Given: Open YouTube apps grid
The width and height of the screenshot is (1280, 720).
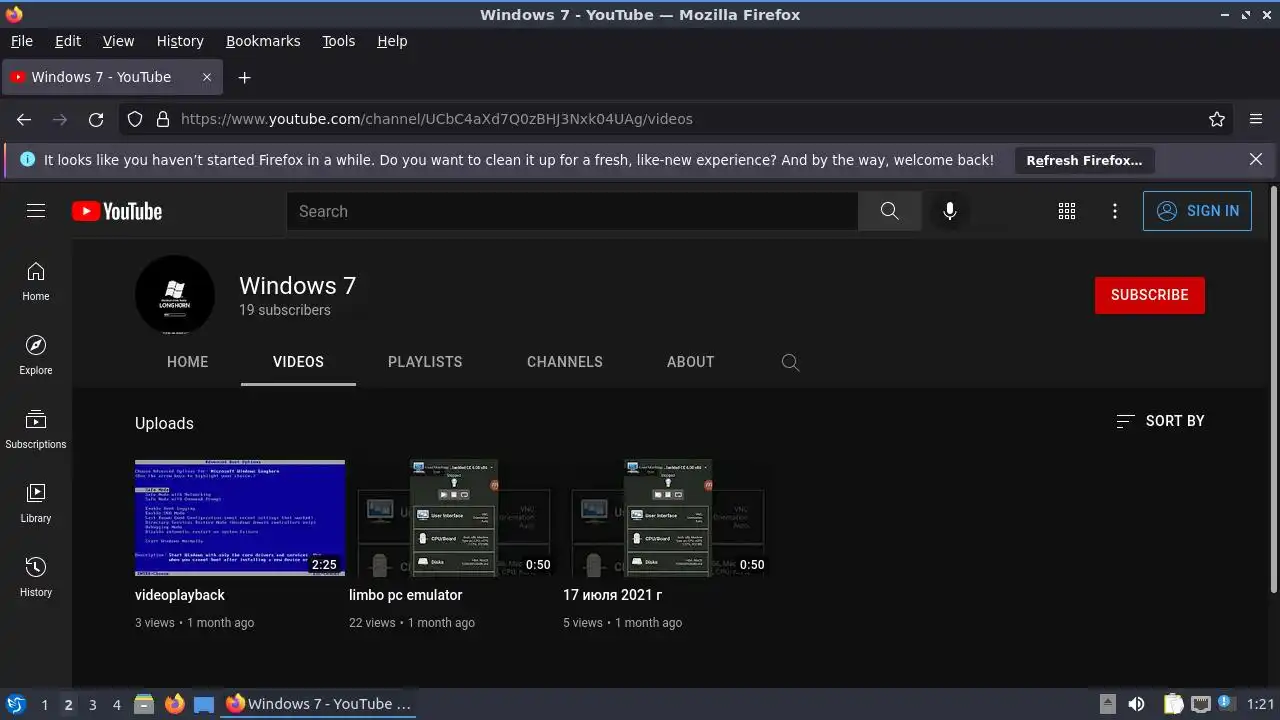Looking at the screenshot, I should (1067, 211).
